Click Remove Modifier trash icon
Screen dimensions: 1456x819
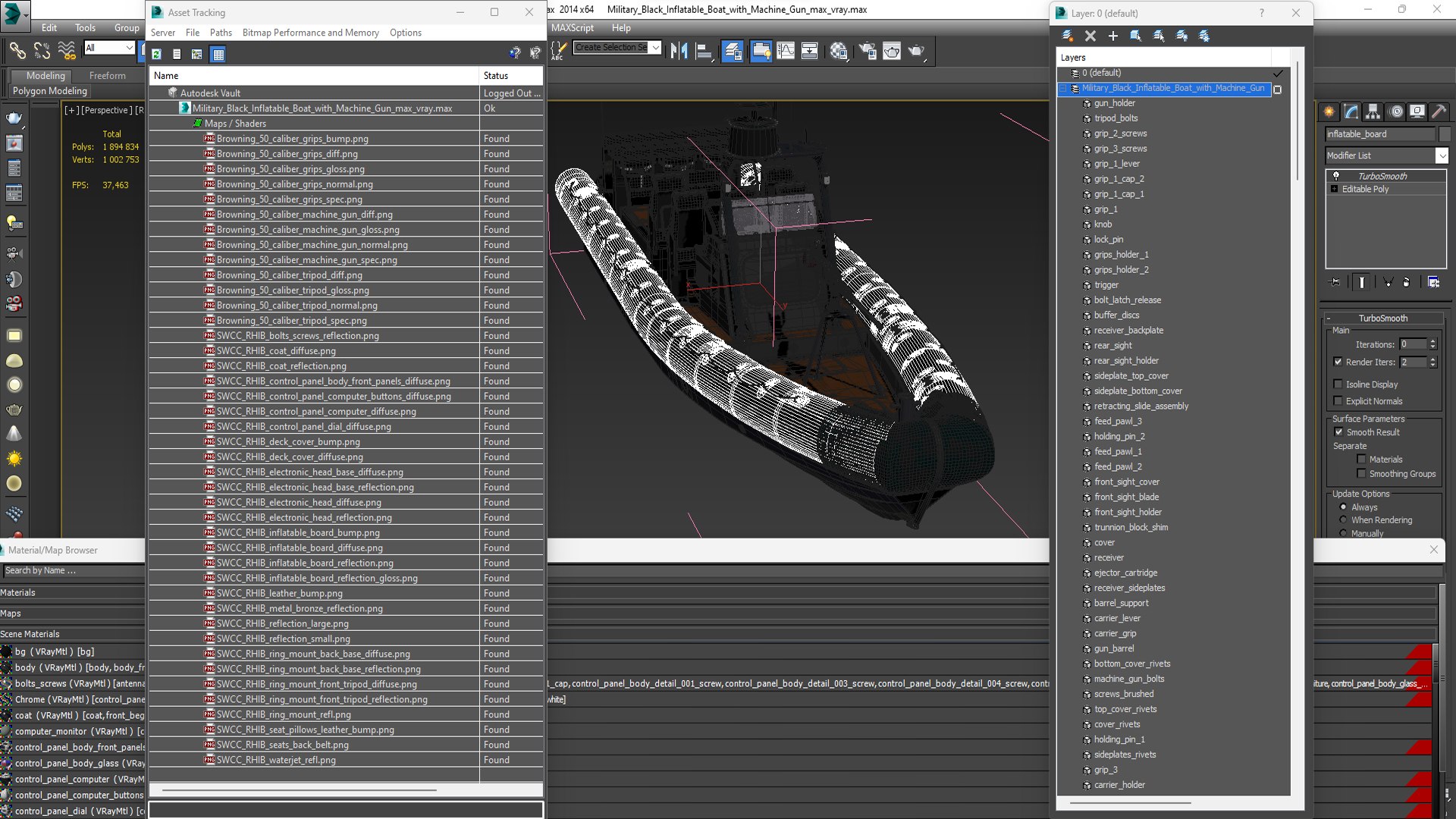coord(1407,282)
